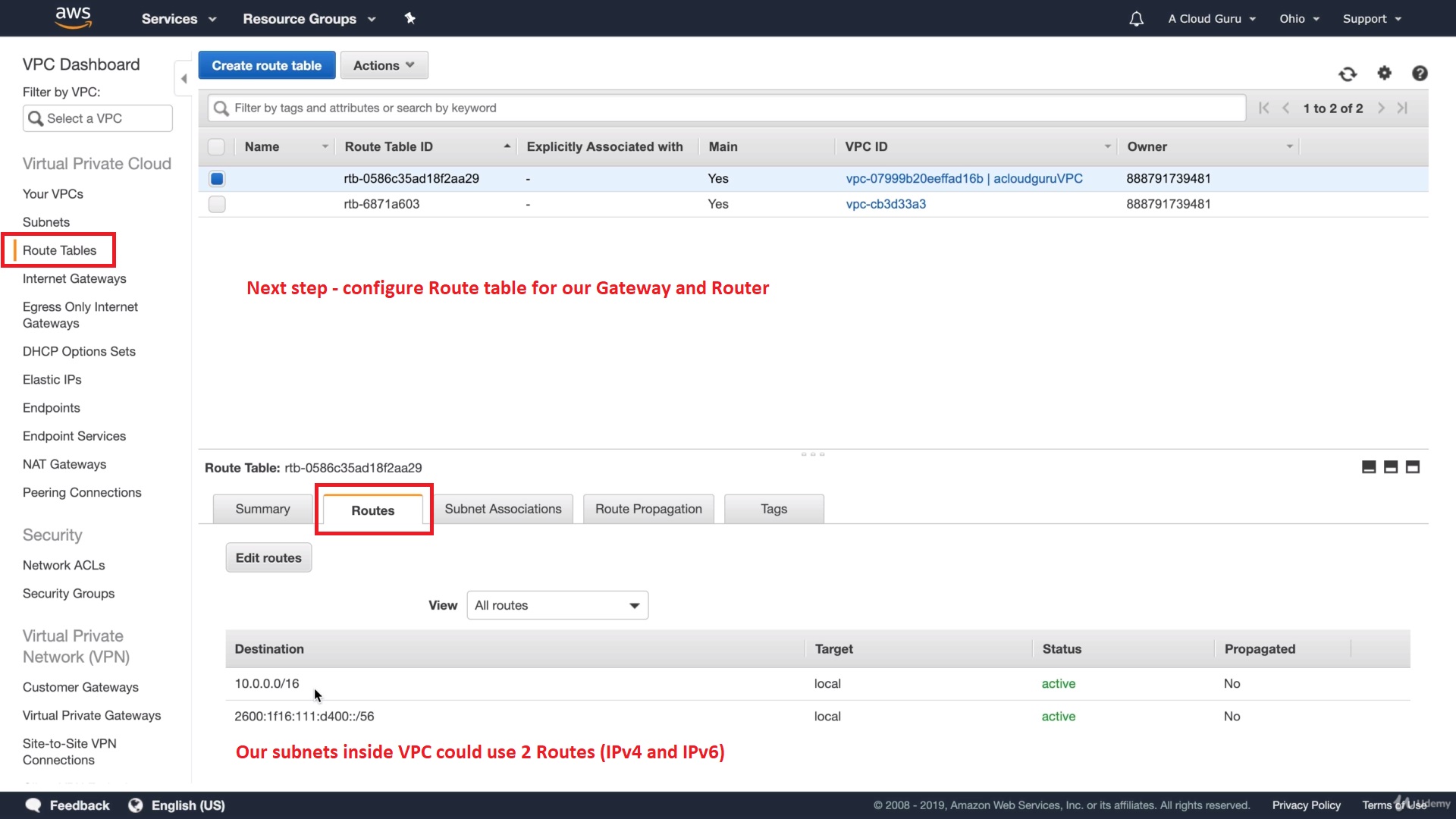Switch to the Subnet Associations tab
The width and height of the screenshot is (1456, 819).
(x=503, y=509)
